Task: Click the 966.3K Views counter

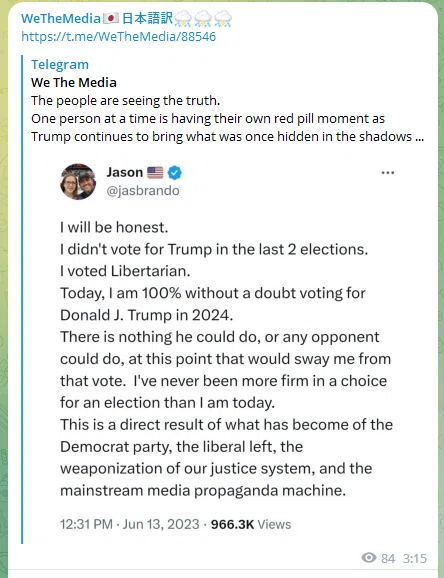Action: [251, 524]
